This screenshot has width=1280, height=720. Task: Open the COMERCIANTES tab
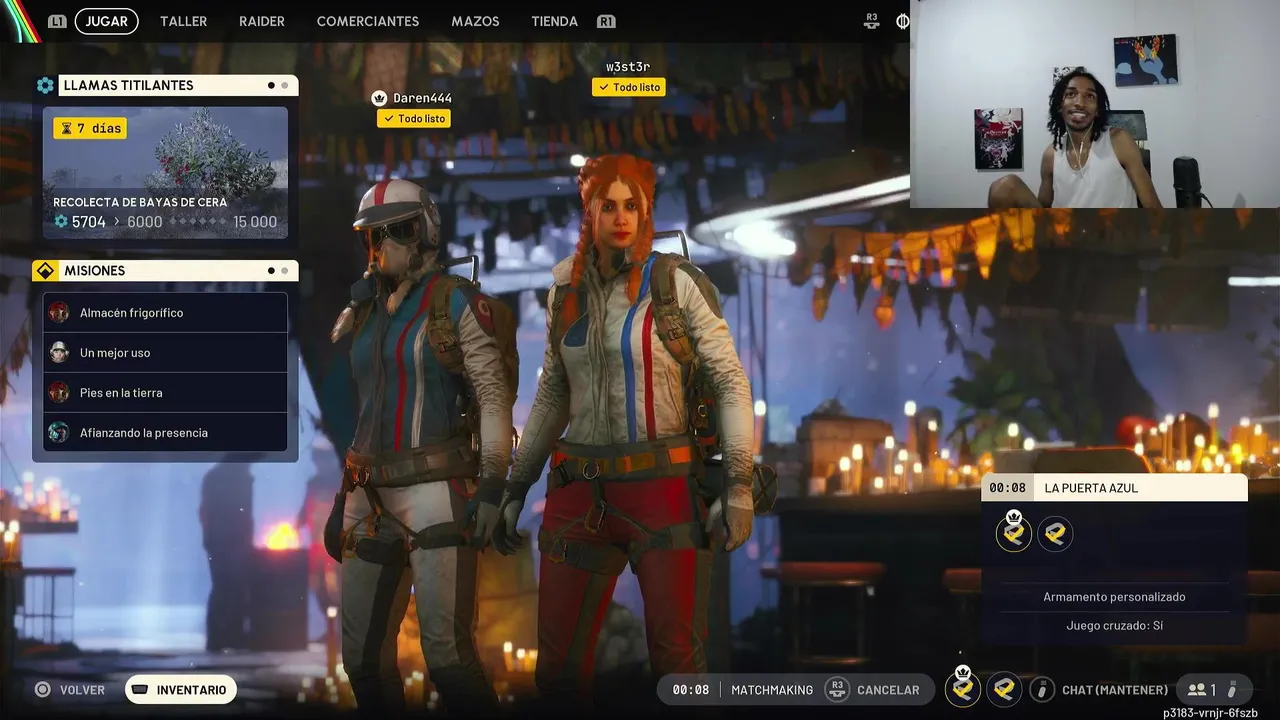(368, 21)
